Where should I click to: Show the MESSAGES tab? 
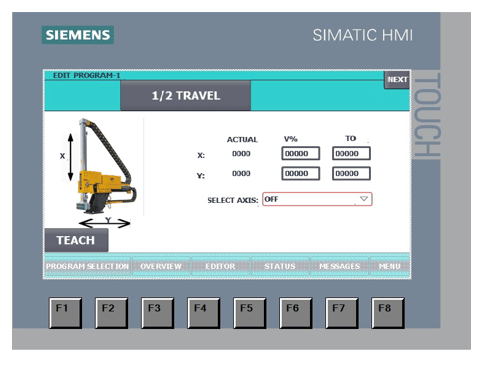[x=339, y=266]
